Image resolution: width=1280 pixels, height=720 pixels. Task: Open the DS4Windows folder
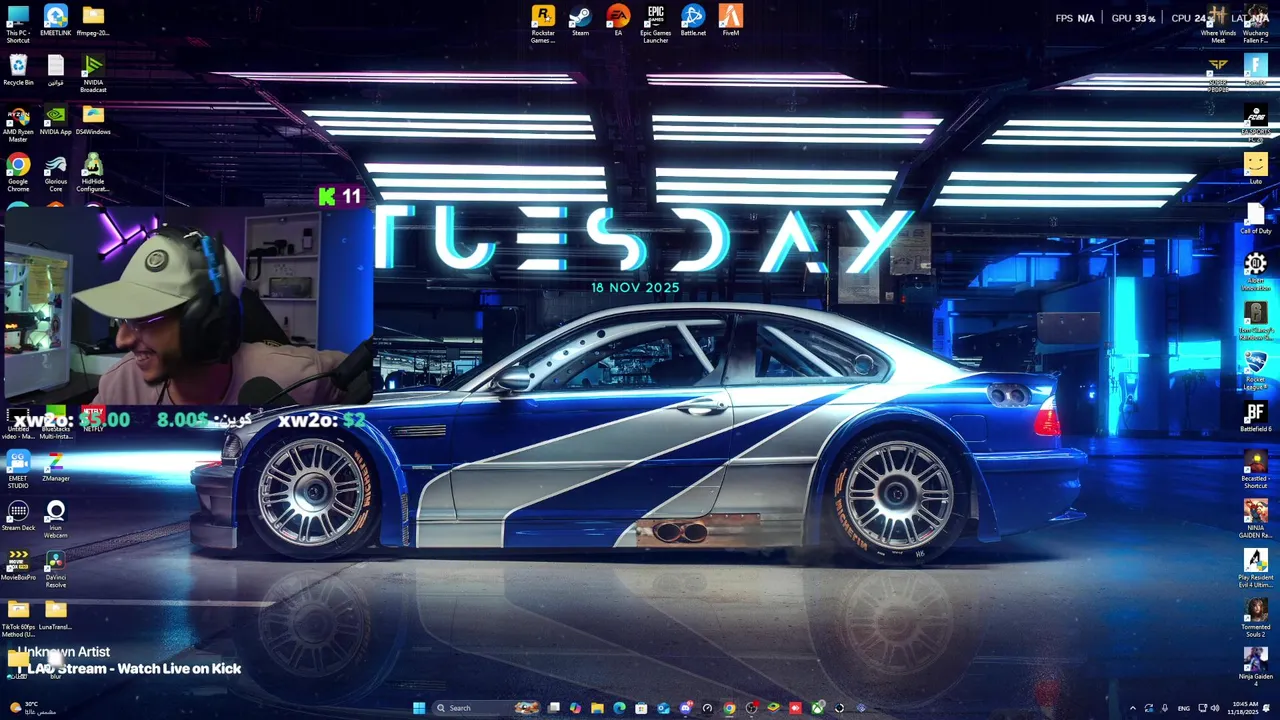tap(93, 120)
